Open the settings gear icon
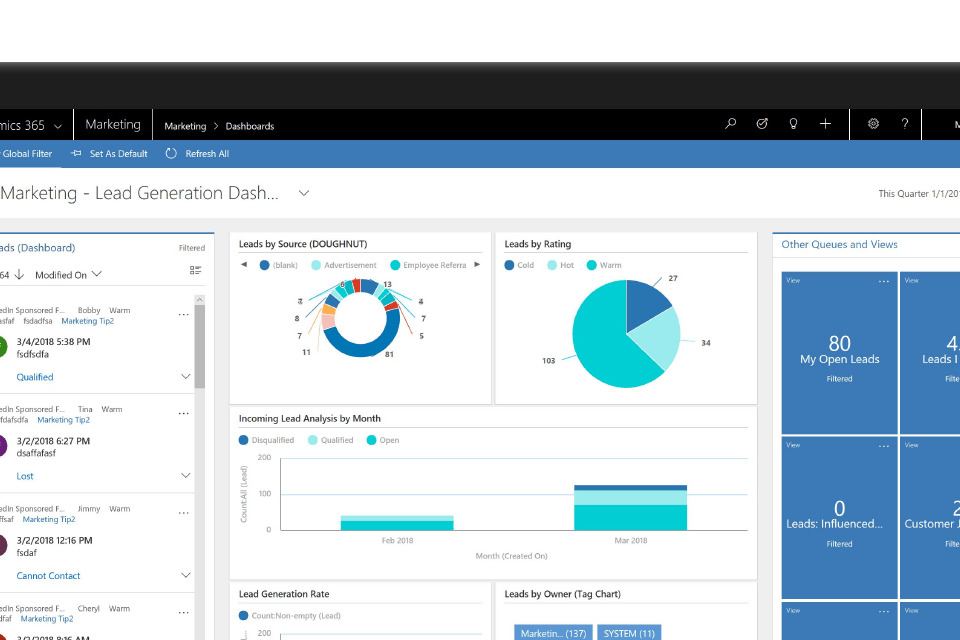Viewport: 960px width, 640px height. [x=873, y=124]
